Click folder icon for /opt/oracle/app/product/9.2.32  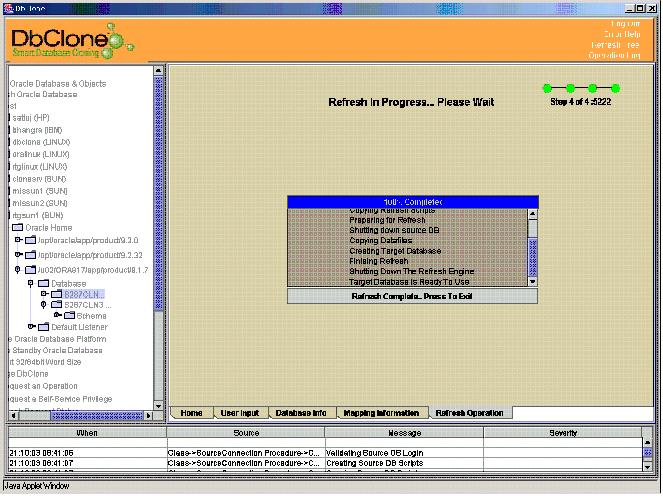pyautogui.click(x=30, y=255)
